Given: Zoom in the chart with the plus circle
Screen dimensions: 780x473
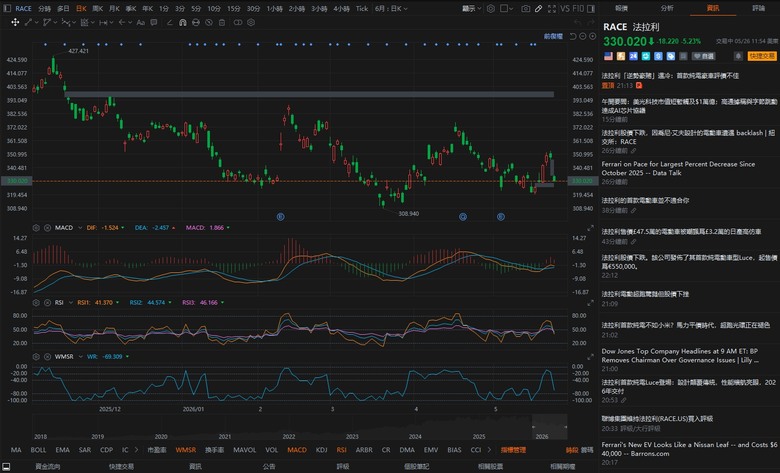Looking at the screenshot, I should (x=592, y=36).
